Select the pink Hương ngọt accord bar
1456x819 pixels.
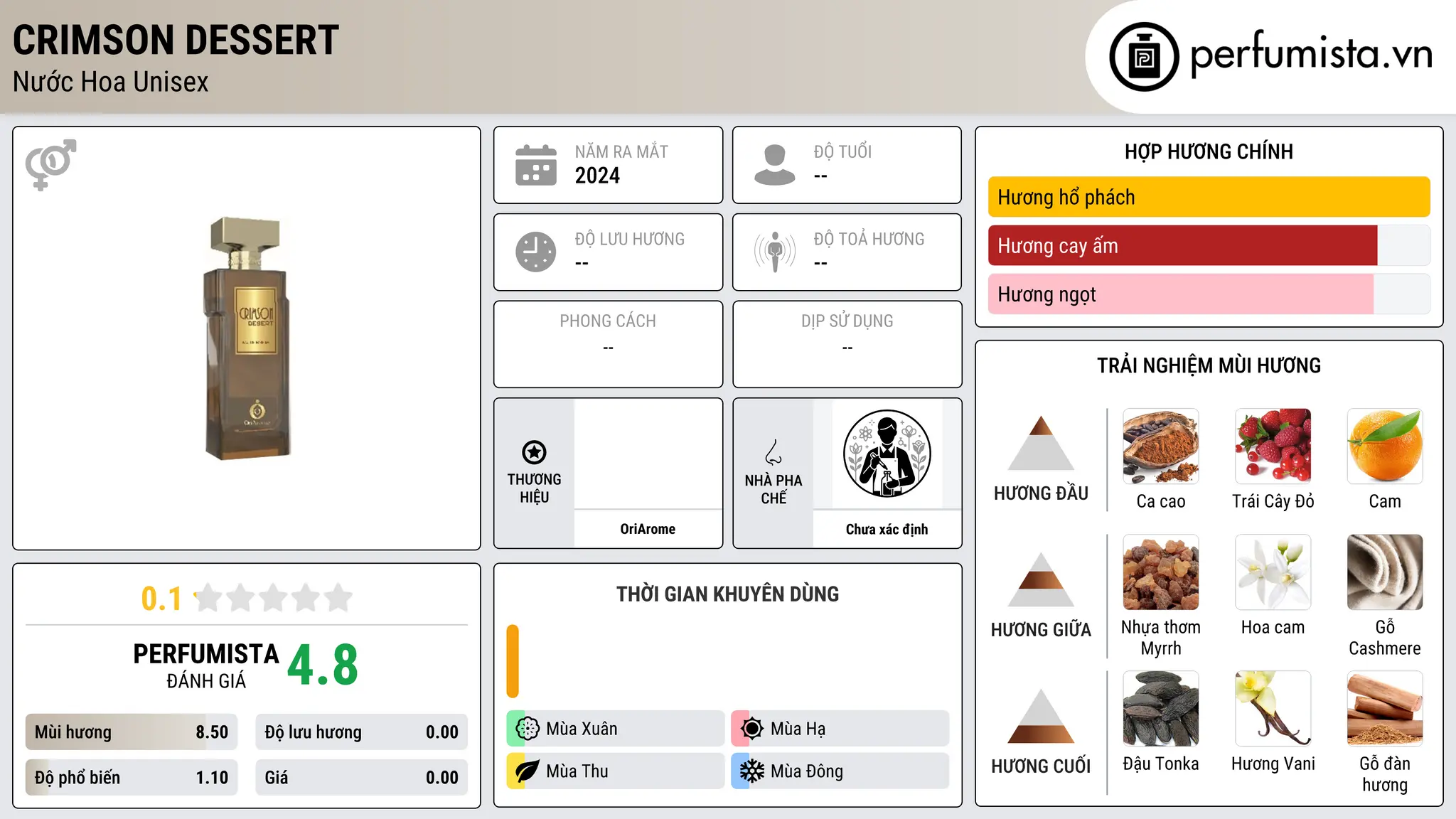[x=1180, y=294]
